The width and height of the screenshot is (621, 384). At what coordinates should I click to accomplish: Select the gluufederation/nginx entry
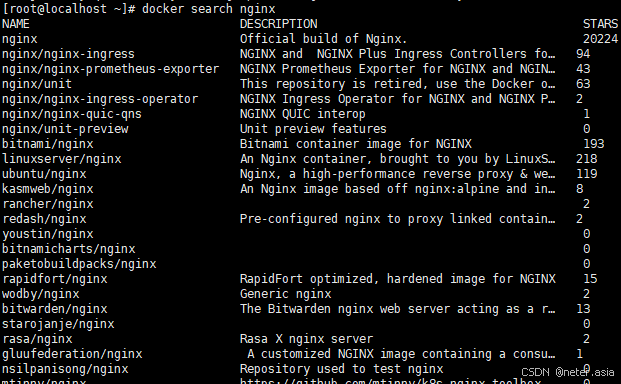tap(72, 354)
